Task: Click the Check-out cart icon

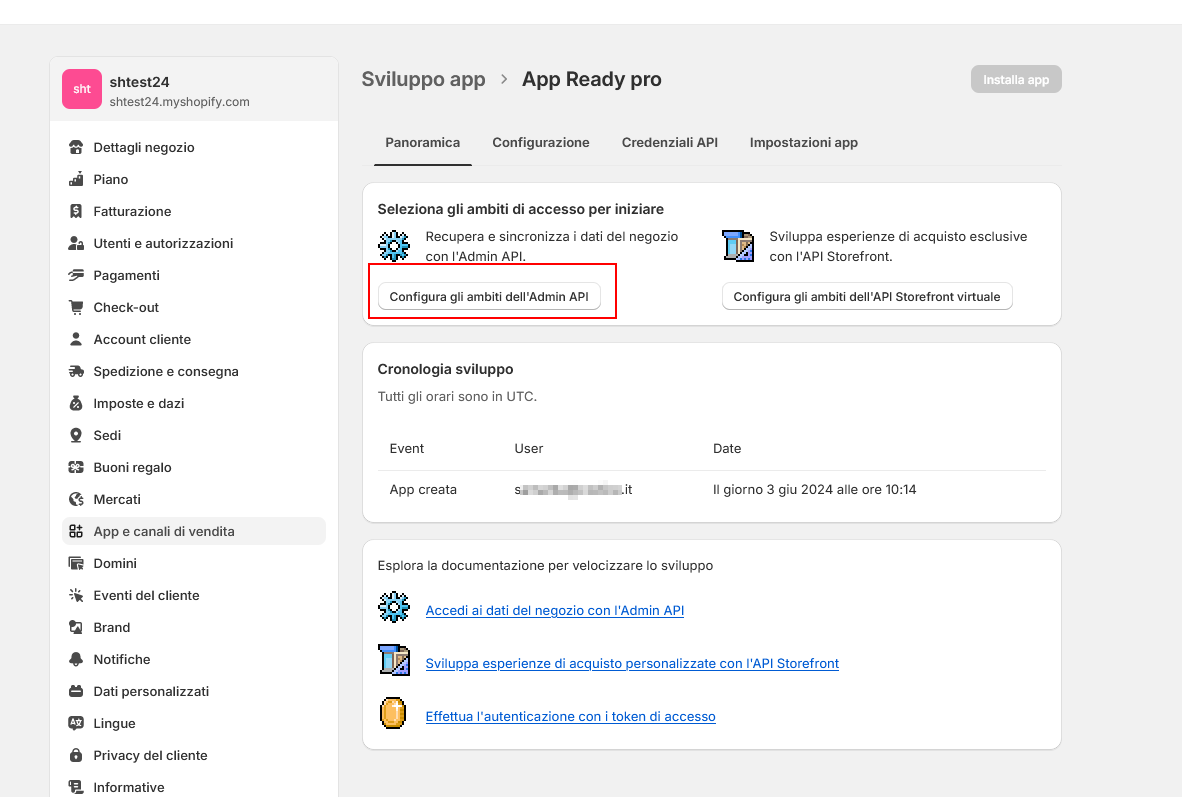Action: pyautogui.click(x=76, y=308)
